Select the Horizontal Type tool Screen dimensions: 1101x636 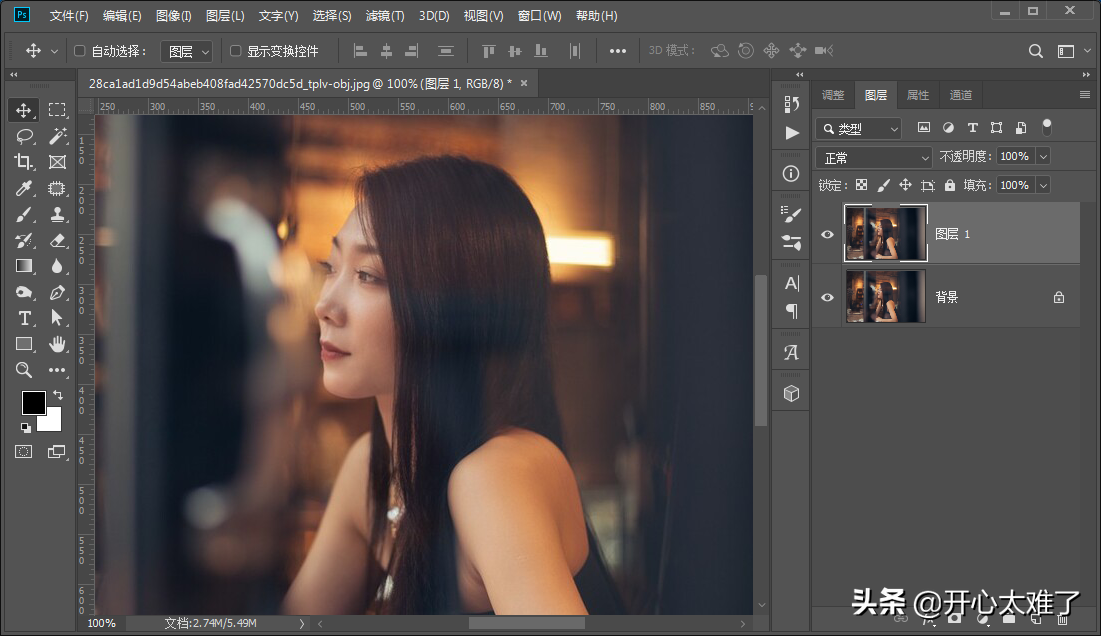click(x=24, y=318)
